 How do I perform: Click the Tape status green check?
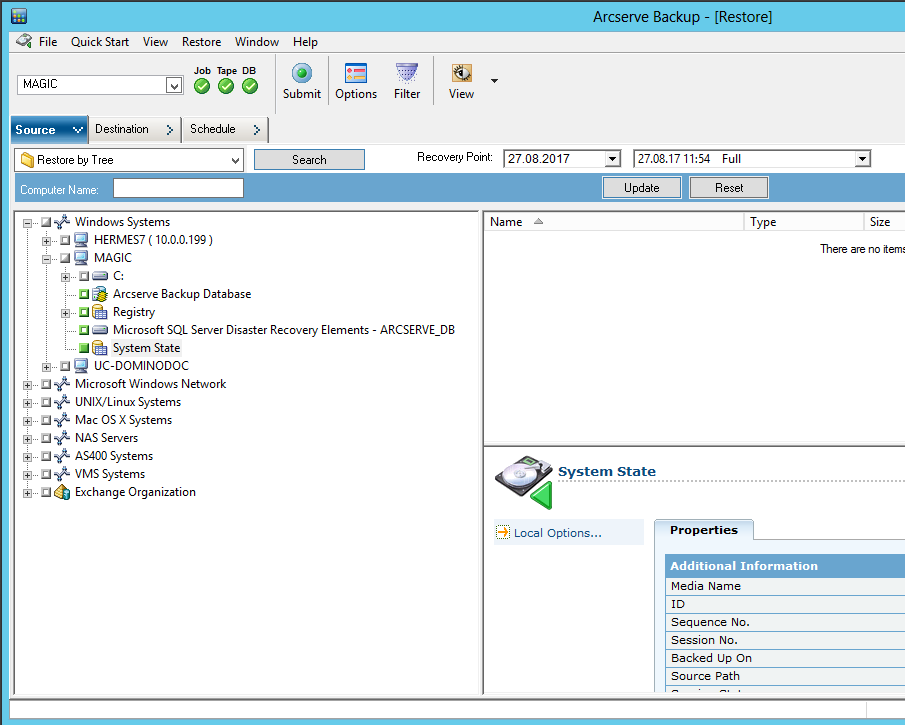tap(226, 87)
